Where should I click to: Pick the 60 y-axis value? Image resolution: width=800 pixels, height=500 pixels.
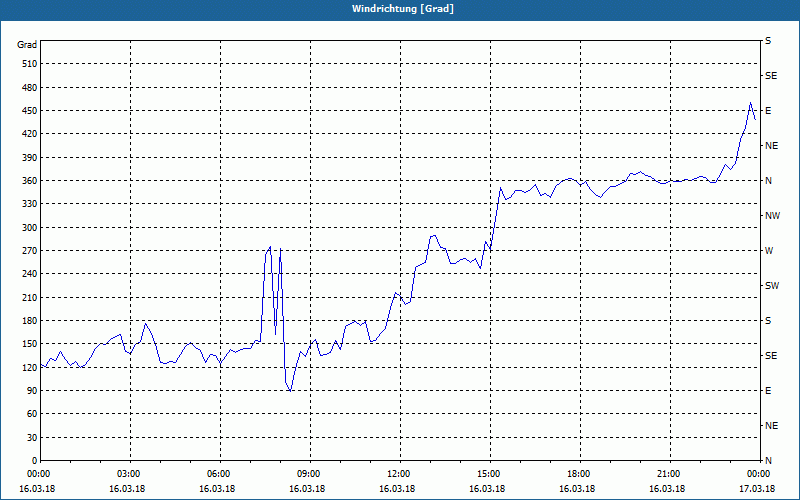[x=32, y=414]
